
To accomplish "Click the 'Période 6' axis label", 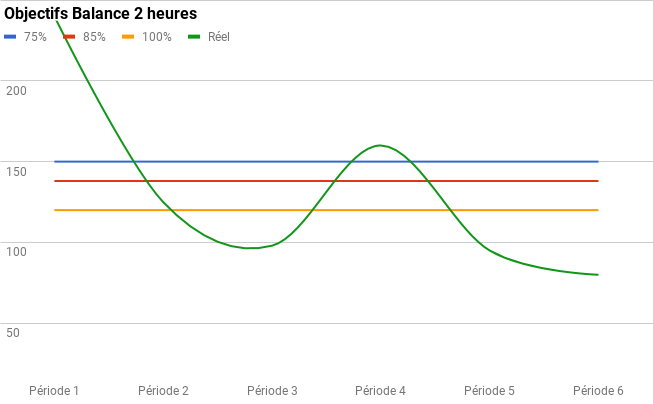I will point(598,390).
